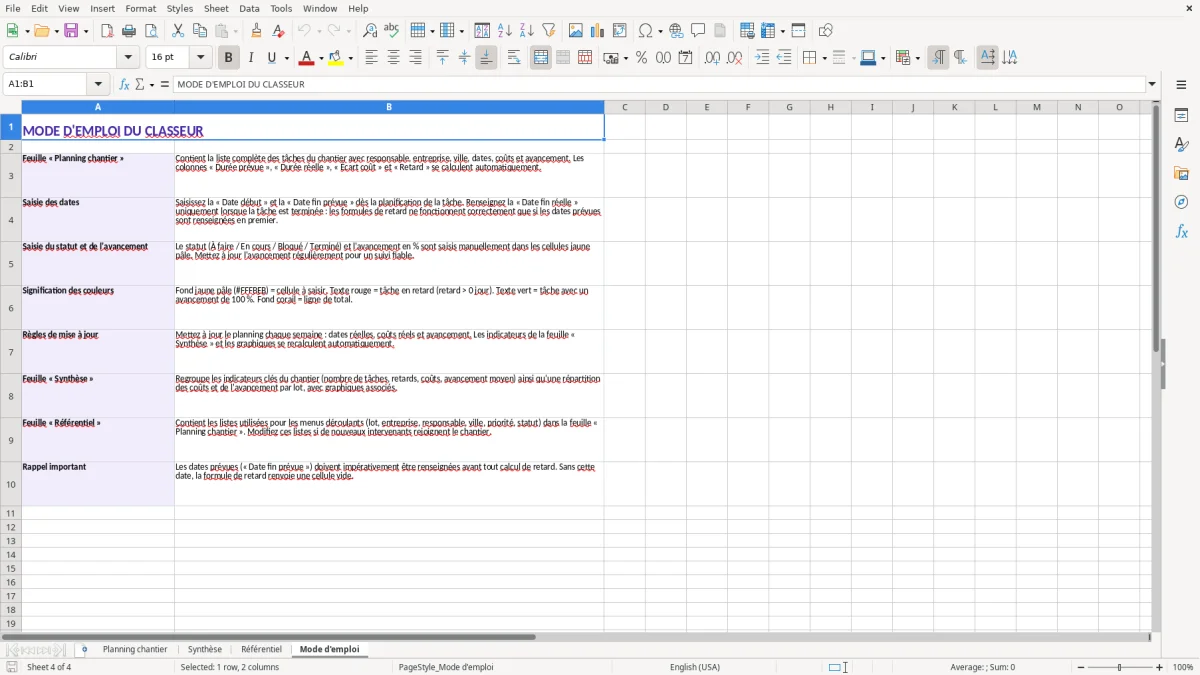Click the zoom slider handle
This screenshot has width=1200, height=675.
pos(1119,667)
